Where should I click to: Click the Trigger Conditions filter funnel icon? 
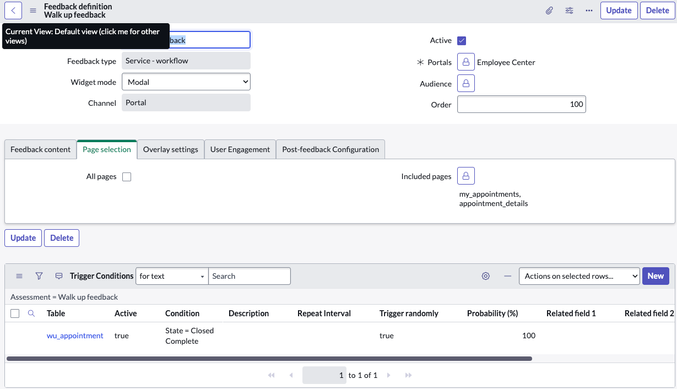[x=39, y=276]
